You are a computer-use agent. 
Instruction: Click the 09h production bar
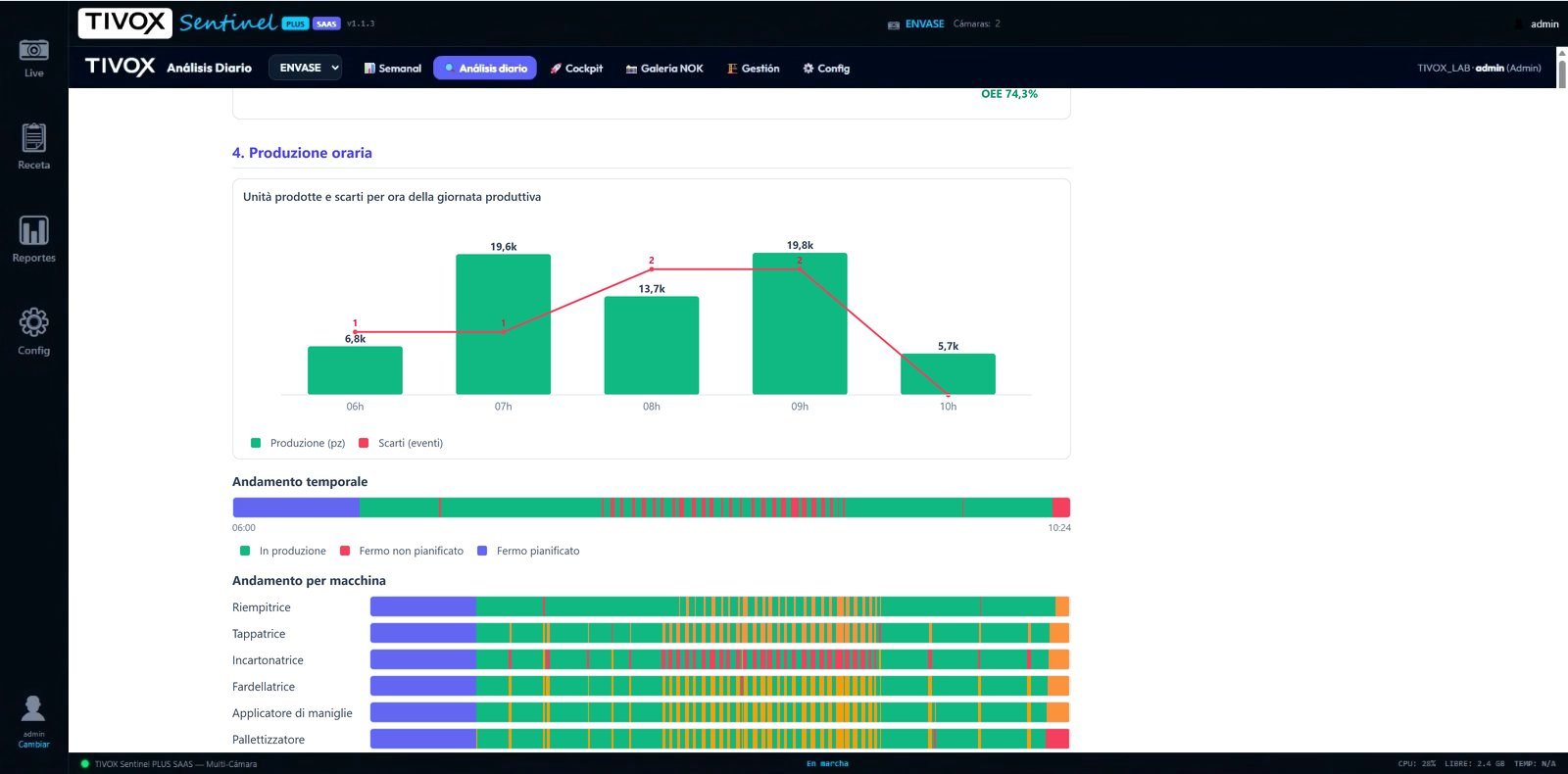coord(800,323)
